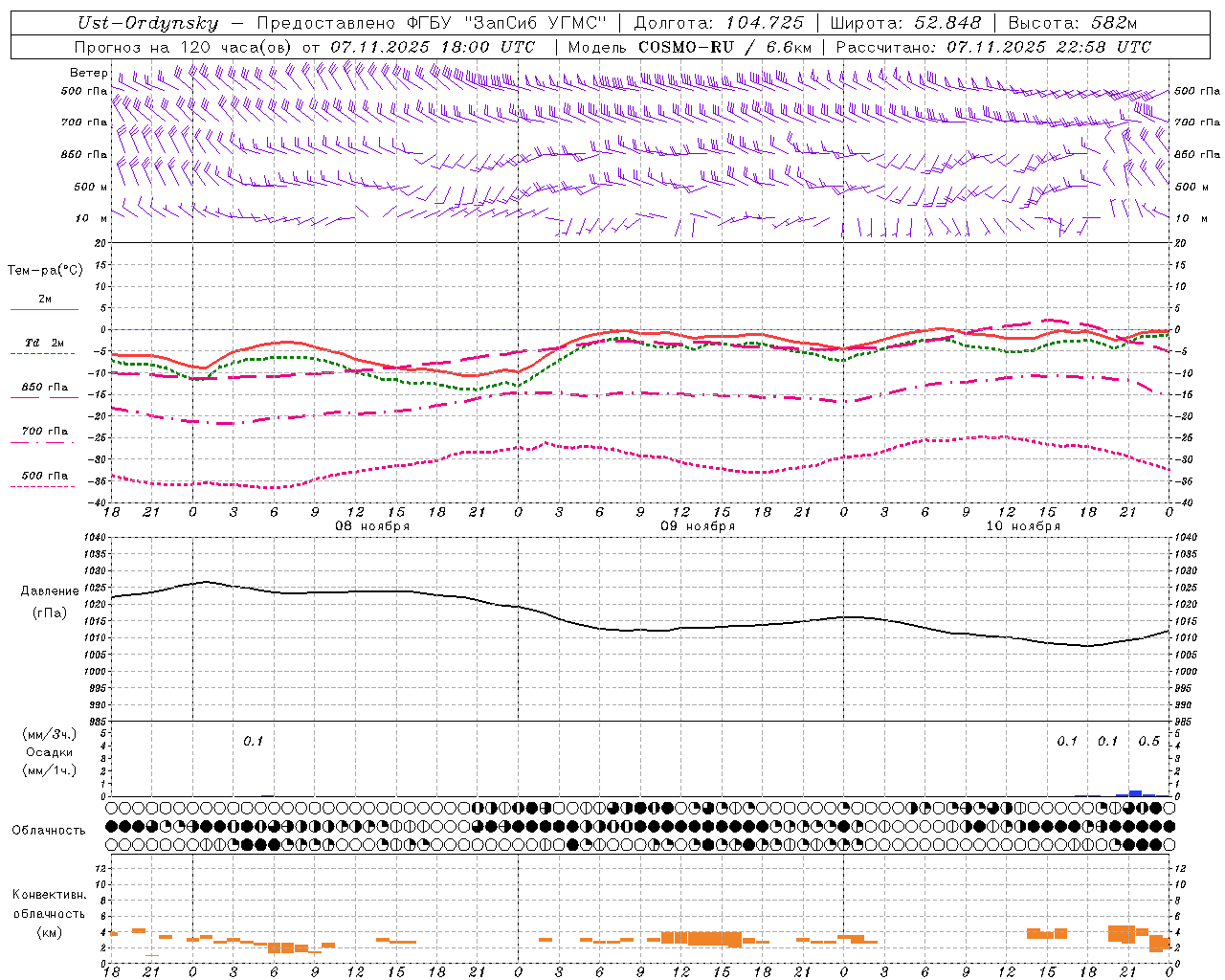Click the Ветер wind panel label
Image resolution: width=1225 pixels, height=980 pixels.
[88, 73]
